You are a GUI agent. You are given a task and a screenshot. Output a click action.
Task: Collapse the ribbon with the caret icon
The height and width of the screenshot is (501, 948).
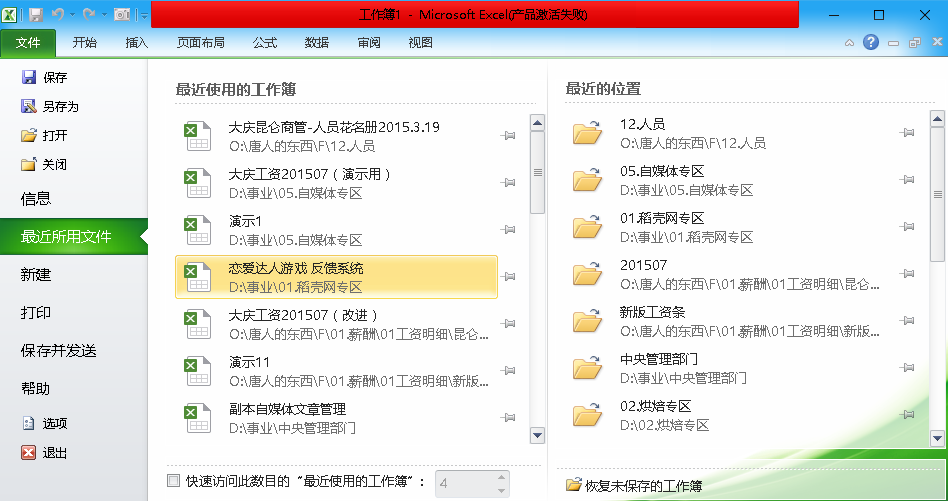coord(849,43)
